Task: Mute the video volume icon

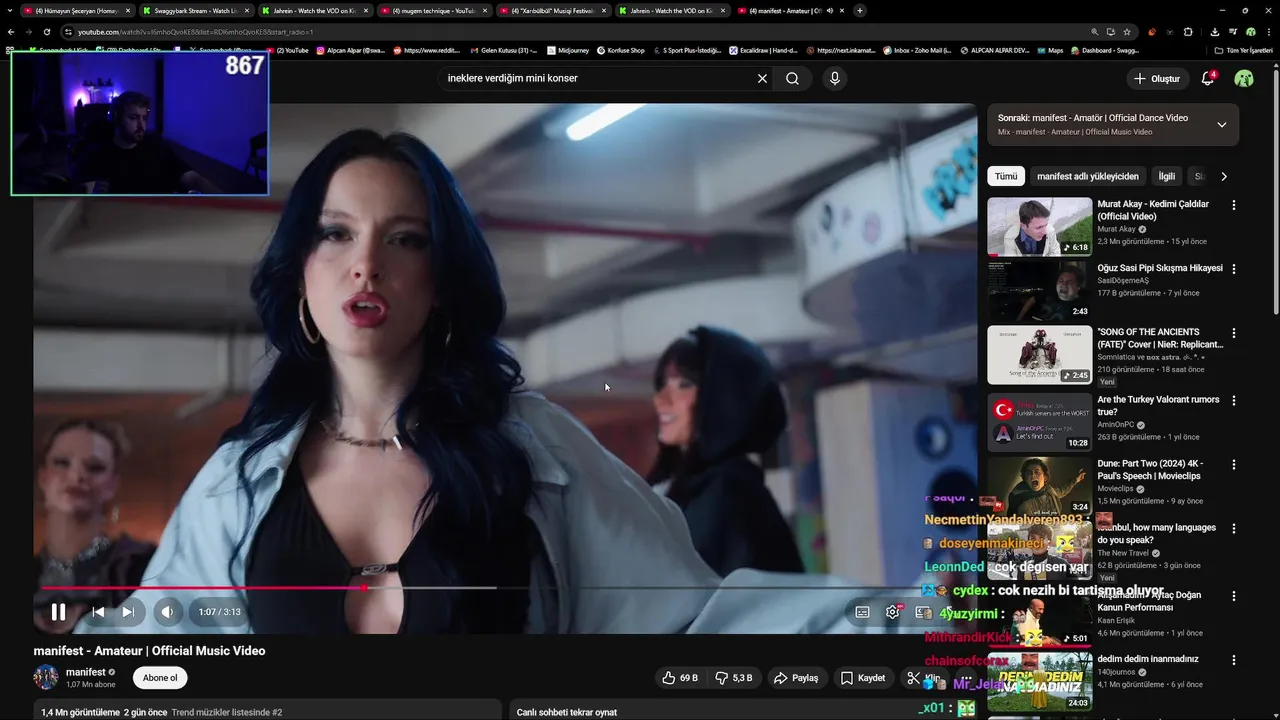Action: pos(167,612)
